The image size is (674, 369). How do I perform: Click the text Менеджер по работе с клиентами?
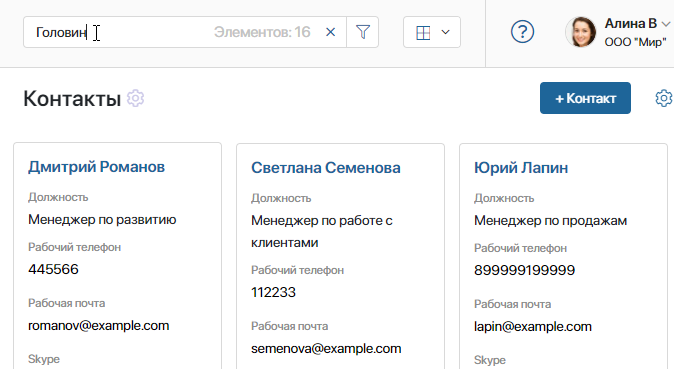(322, 231)
